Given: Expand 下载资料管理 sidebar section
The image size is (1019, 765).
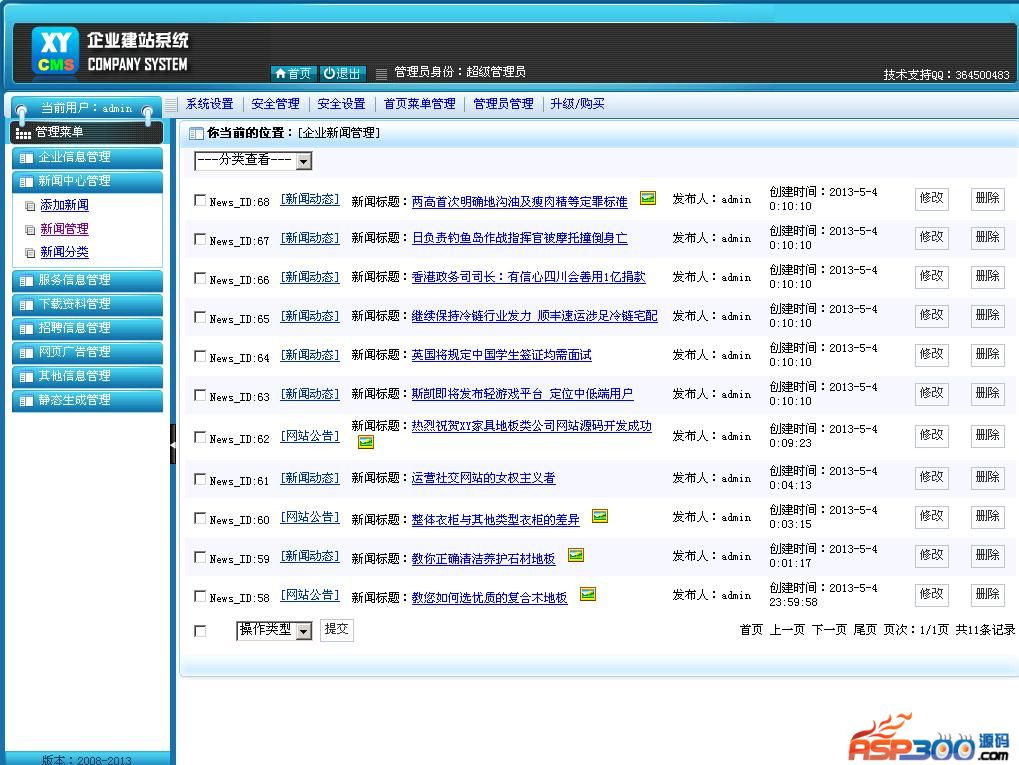Looking at the screenshot, I should [87, 304].
